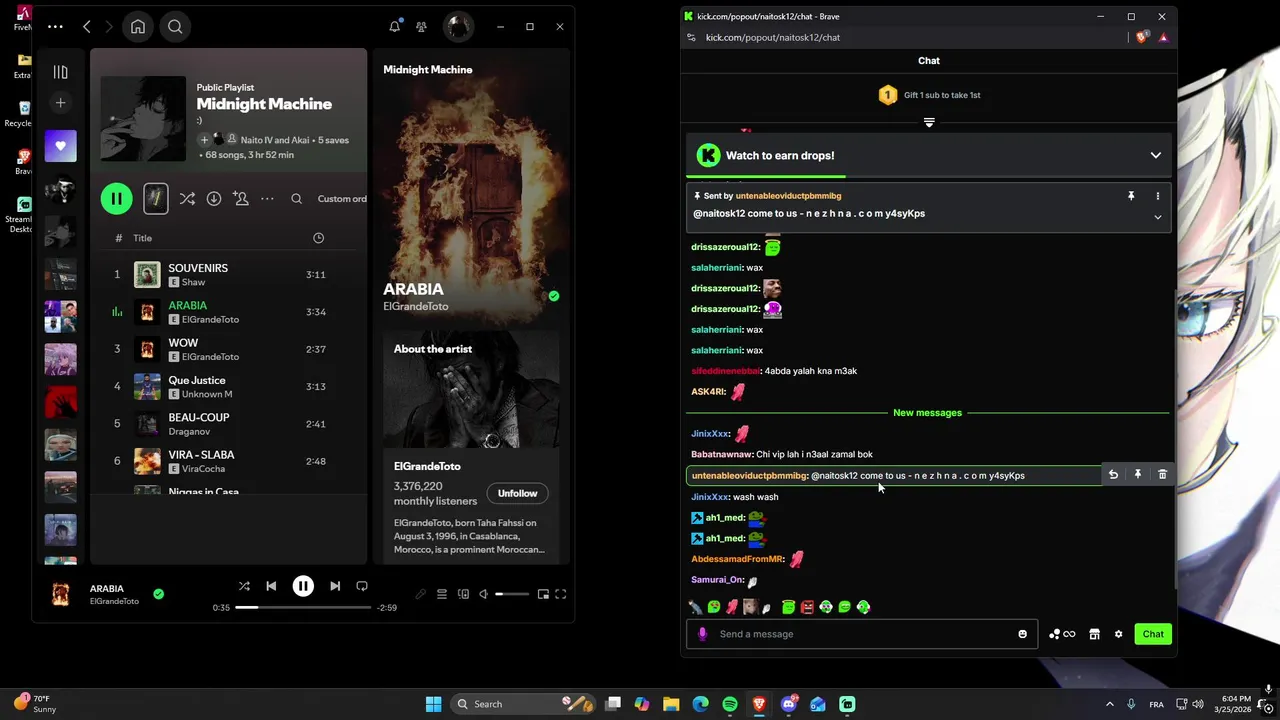This screenshot has height=720, width=1280.
Task: Expand the gift sub leaderboard handle
Action: pos(929,122)
